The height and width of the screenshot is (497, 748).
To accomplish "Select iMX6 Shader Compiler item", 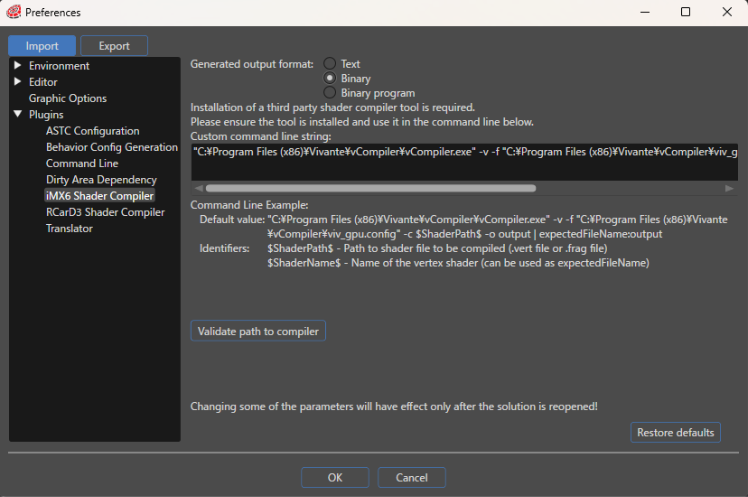I will [100, 196].
